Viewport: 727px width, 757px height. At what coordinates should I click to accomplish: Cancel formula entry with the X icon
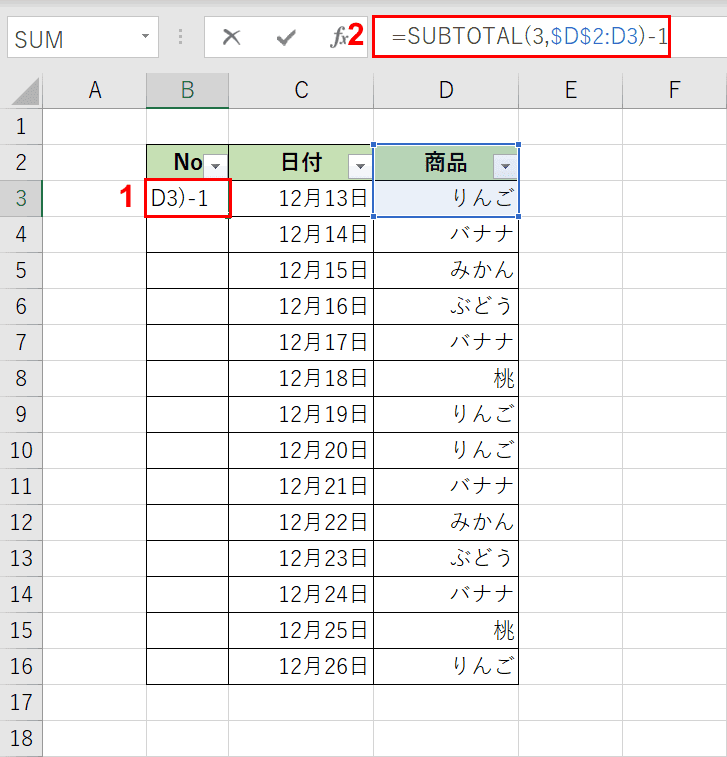coord(231,37)
